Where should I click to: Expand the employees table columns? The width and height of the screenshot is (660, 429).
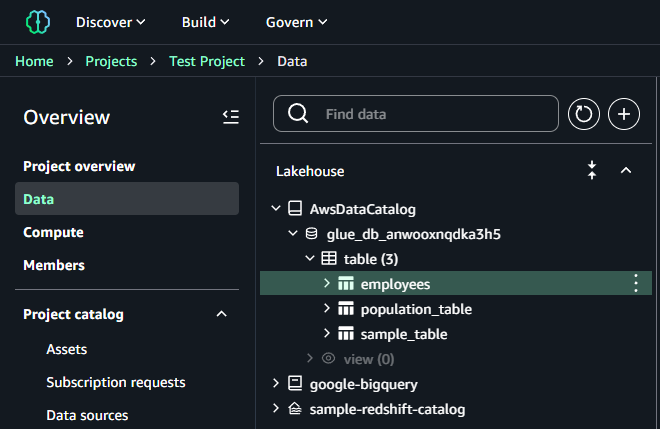[x=327, y=283]
